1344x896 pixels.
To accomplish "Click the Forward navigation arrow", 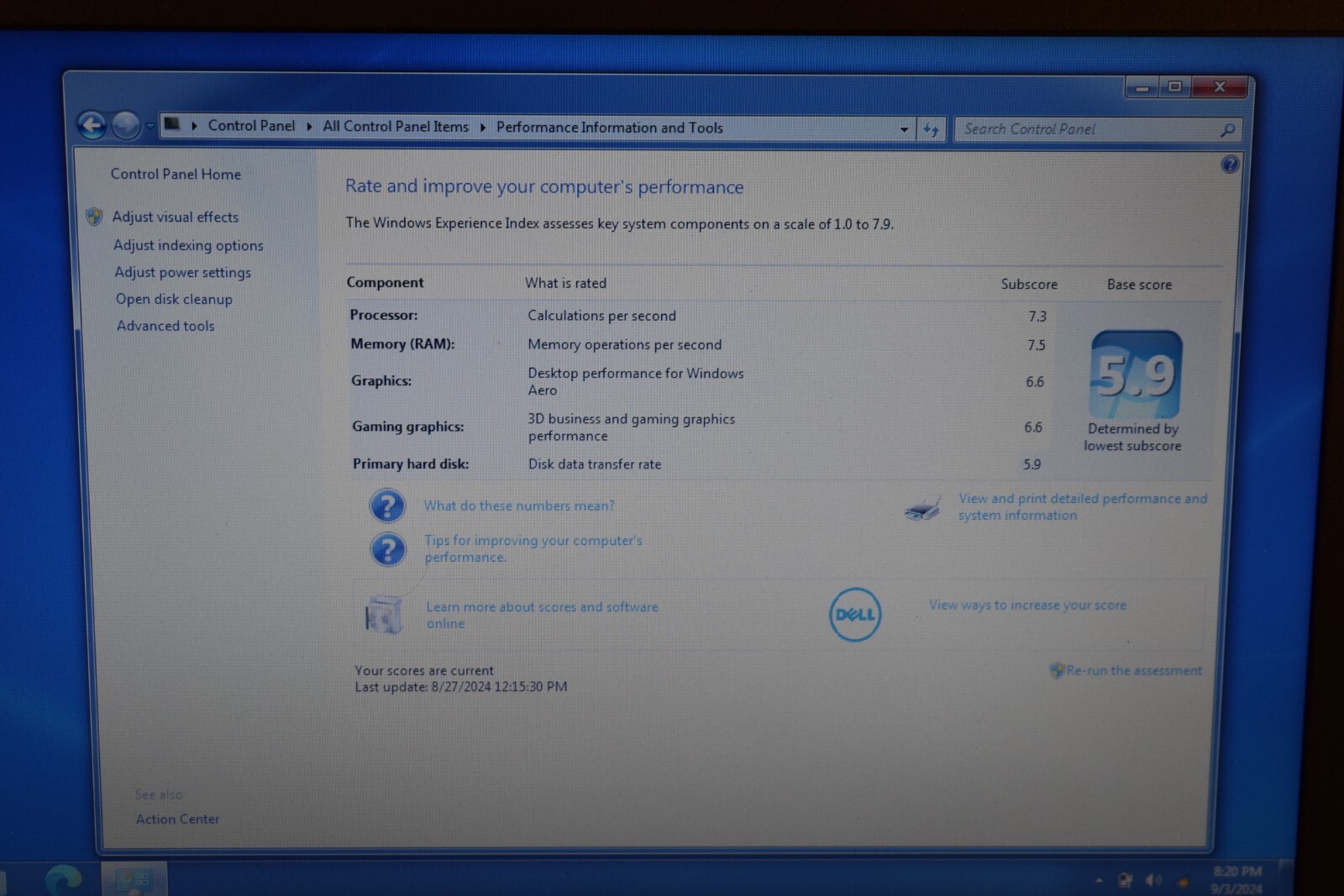I will 126,126.
